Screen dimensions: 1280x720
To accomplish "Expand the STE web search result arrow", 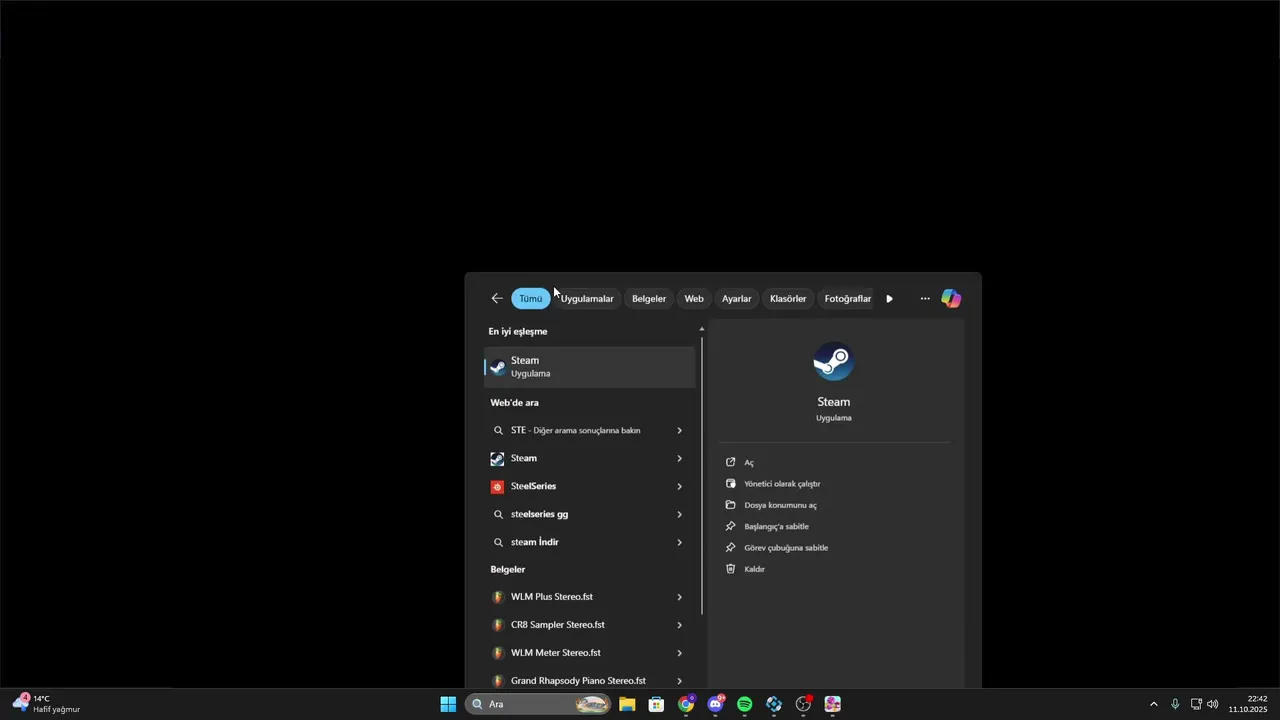I will click(679, 431).
